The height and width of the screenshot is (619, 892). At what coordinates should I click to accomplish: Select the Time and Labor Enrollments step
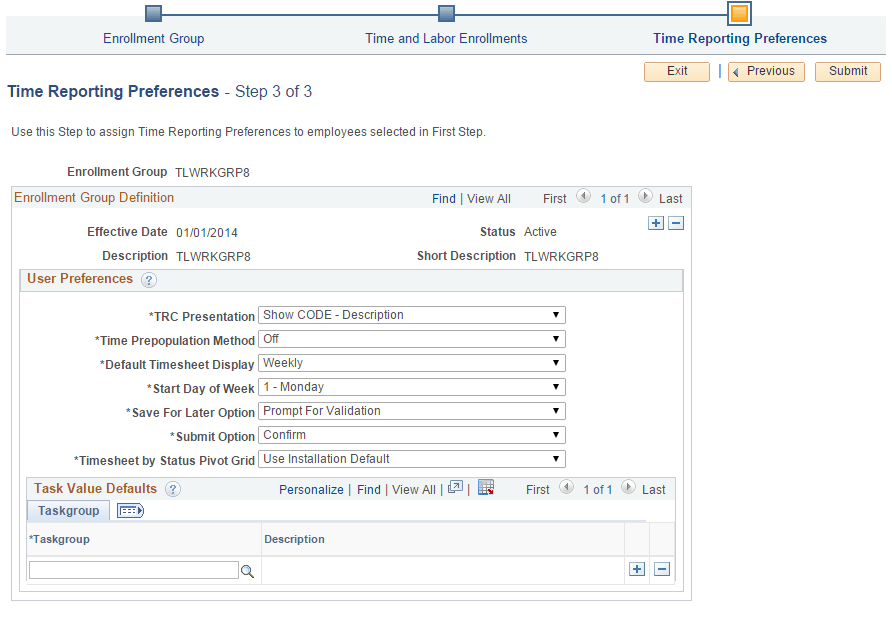(x=445, y=14)
